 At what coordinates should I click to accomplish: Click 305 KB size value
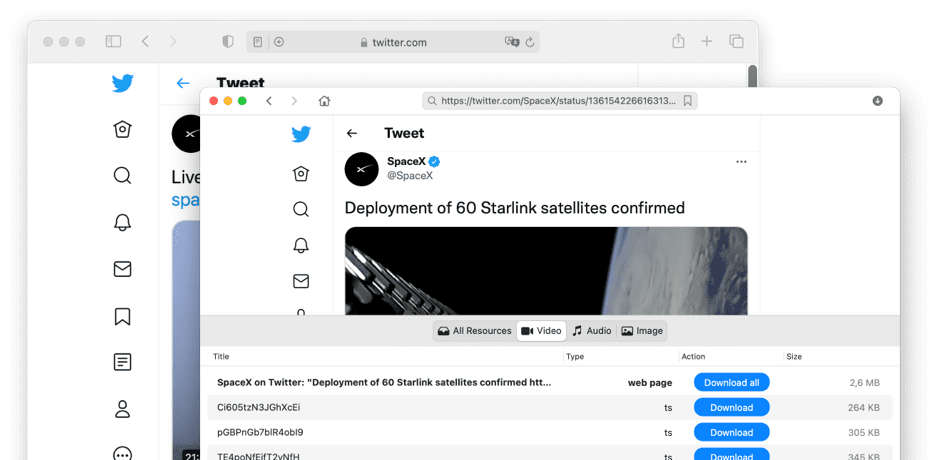pos(864,432)
